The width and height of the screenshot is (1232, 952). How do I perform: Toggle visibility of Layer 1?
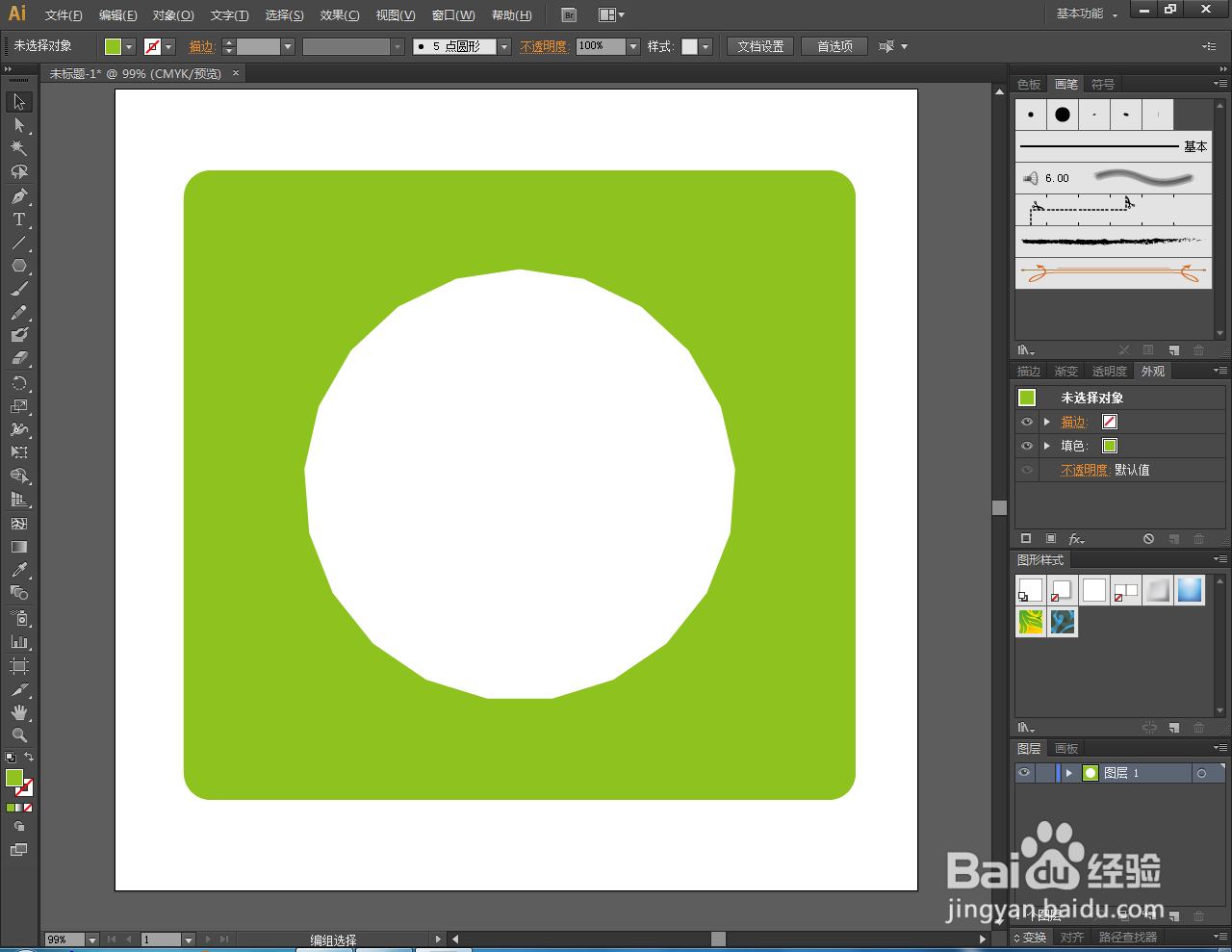click(1024, 773)
